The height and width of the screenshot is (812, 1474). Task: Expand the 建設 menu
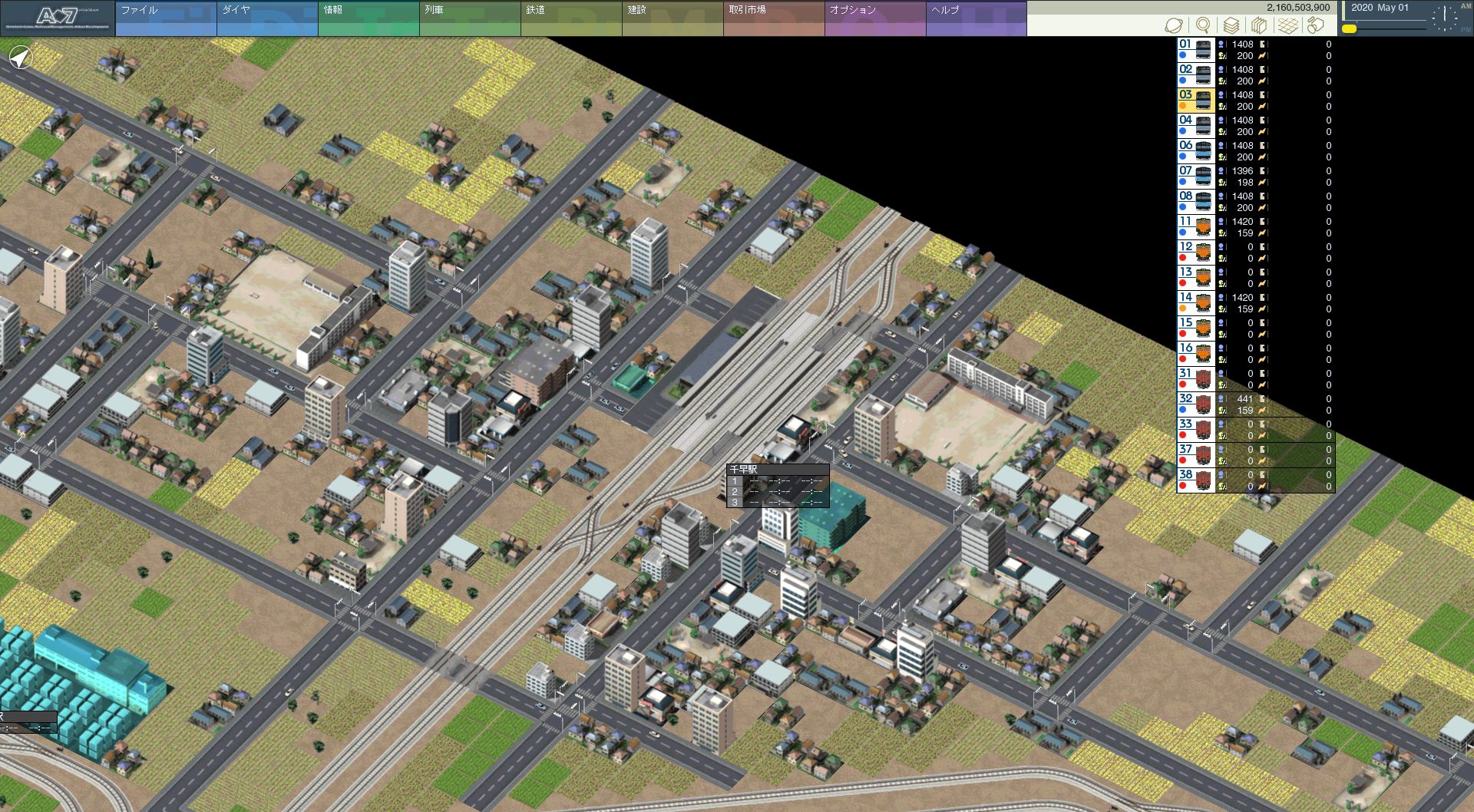(x=672, y=18)
